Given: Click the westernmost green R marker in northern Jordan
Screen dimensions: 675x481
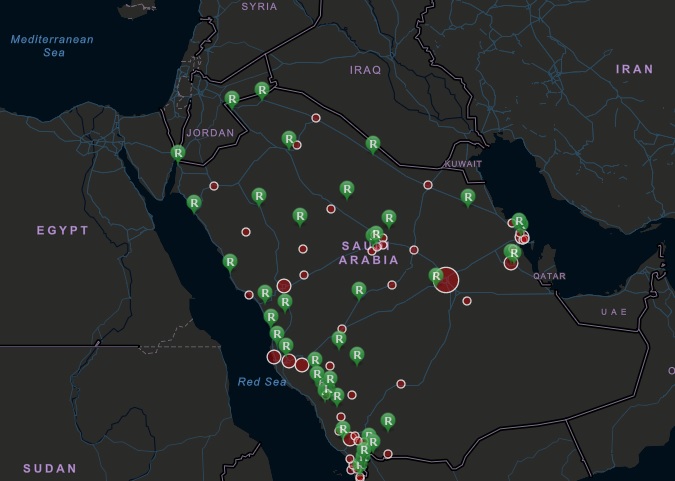Looking at the screenshot, I should (x=231, y=98).
